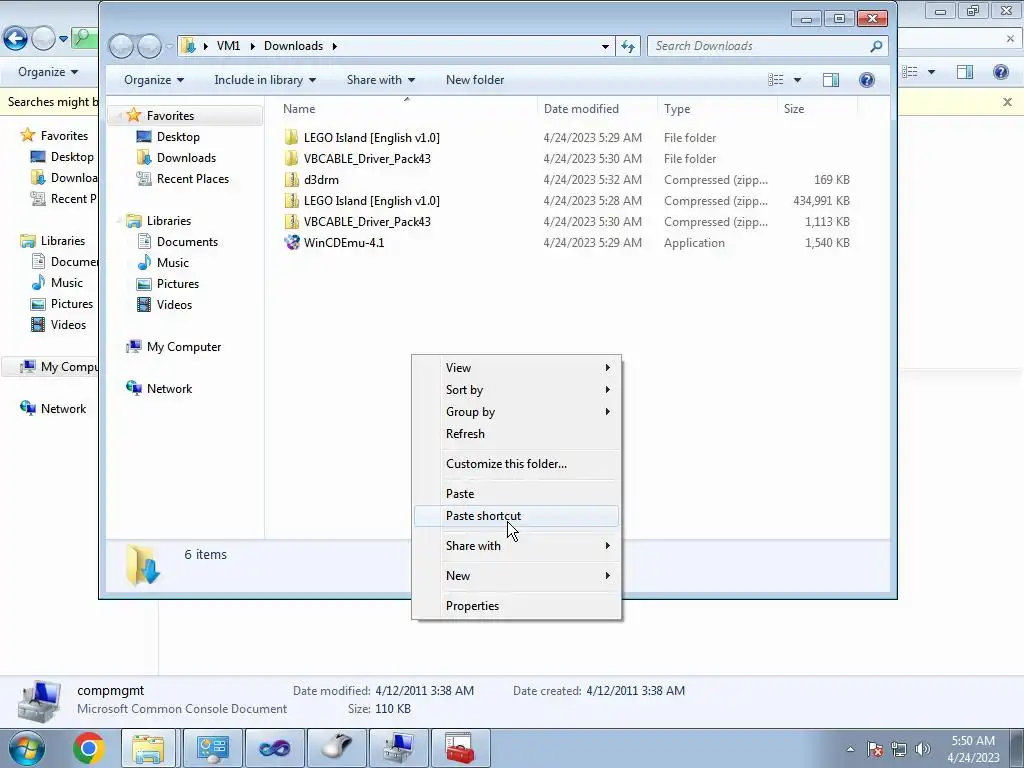
Task: Click VM1 in the address breadcrumb
Action: click(229, 46)
